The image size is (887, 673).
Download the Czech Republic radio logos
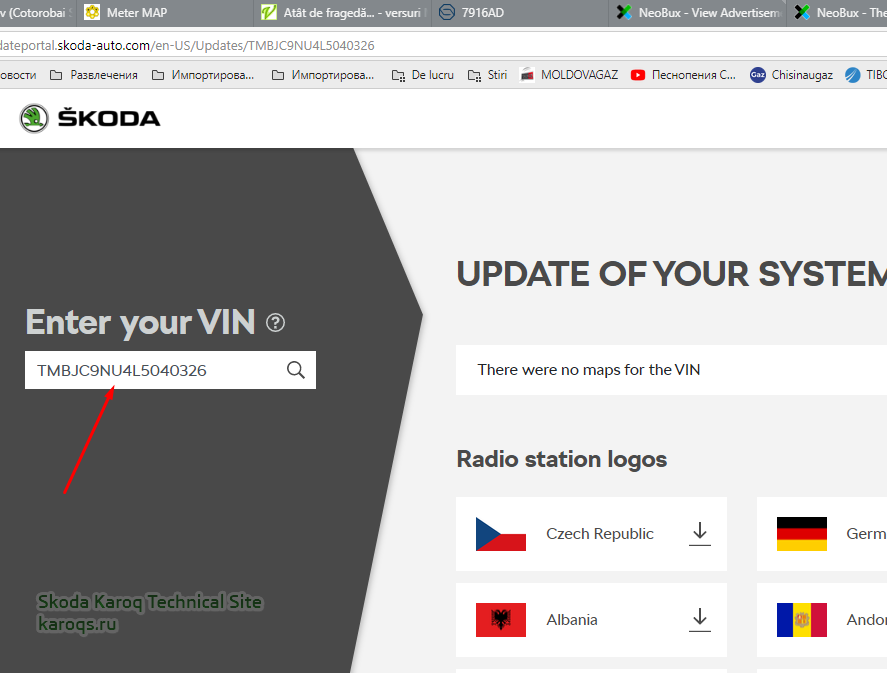(700, 534)
